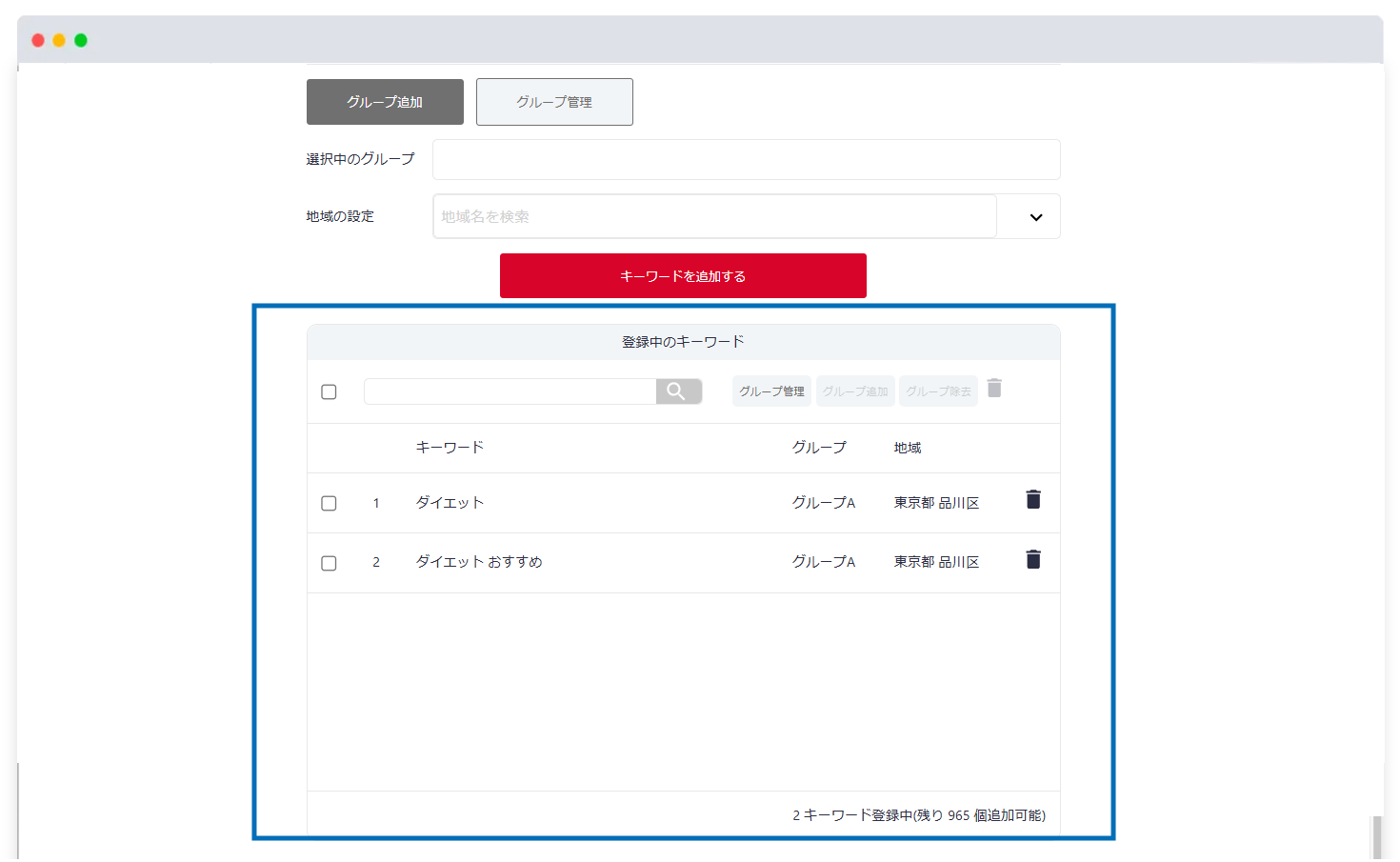Image resolution: width=1400 pixels, height=862 pixels.
Task: Delete the ダイエット keyword with its trash icon
Action: click(x=1033, y=499)
